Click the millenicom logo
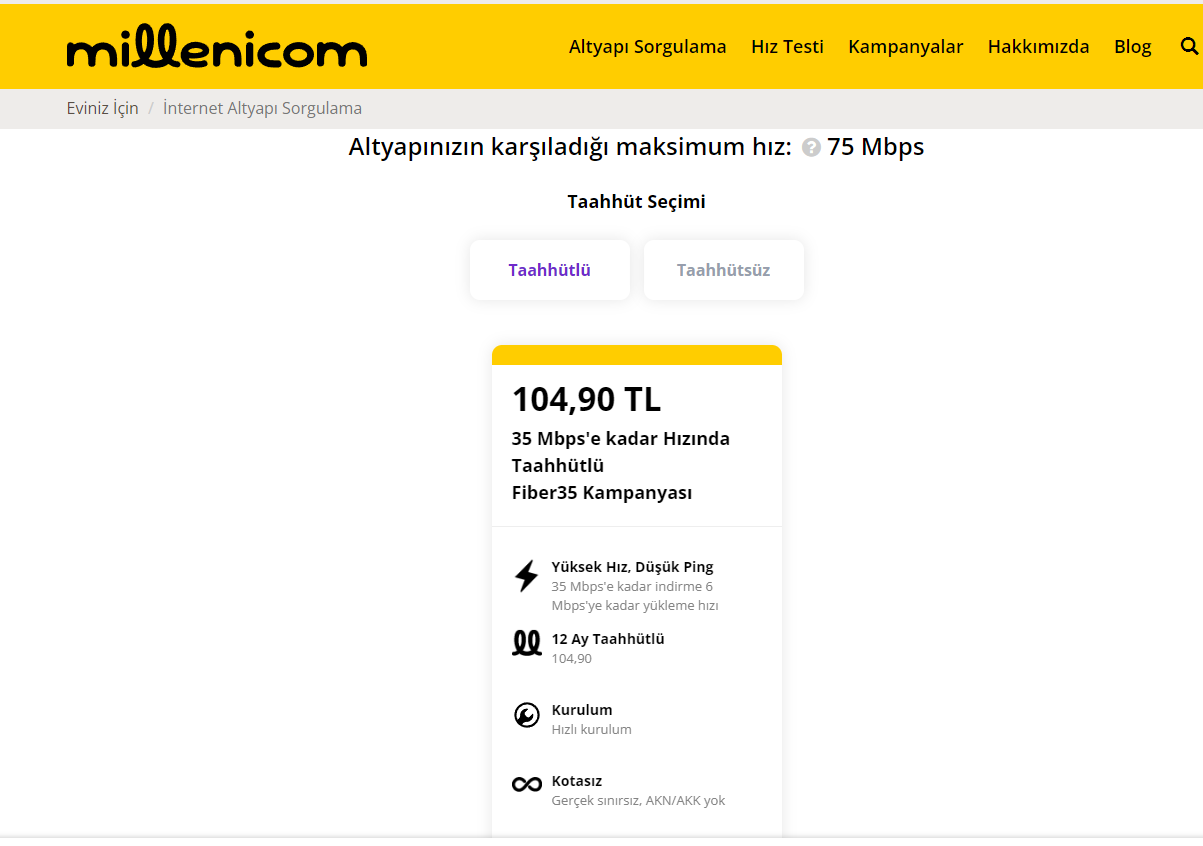1203x846 pixels. point(217,49)
